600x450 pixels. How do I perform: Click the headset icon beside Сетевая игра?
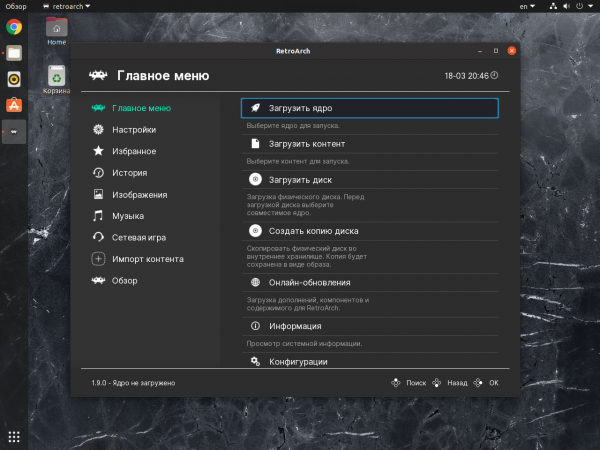tap(98, 237)
